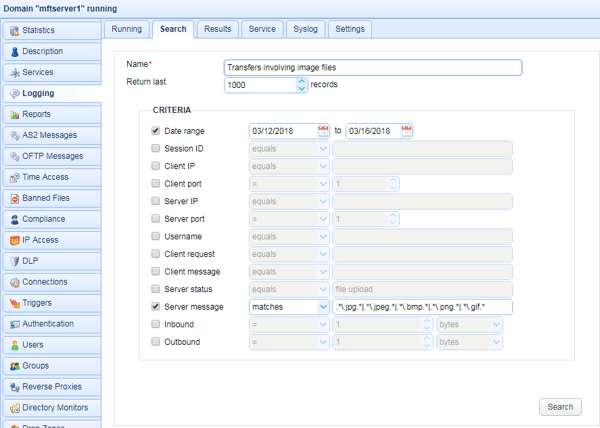Viewport: 600px width, 428px height.
Task: Click the Reverse Proxies icon
Action: click(x=15, y=387)
